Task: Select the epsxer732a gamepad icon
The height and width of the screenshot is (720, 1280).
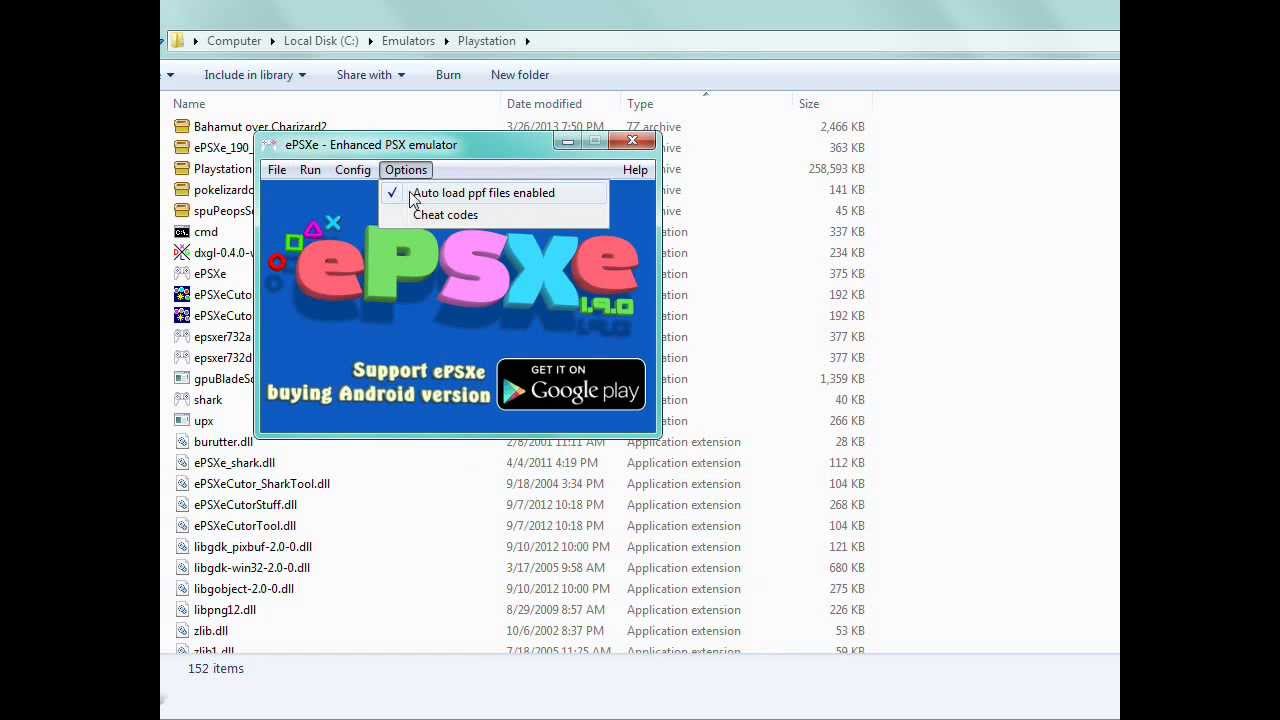Action: (x=181, y=337)
